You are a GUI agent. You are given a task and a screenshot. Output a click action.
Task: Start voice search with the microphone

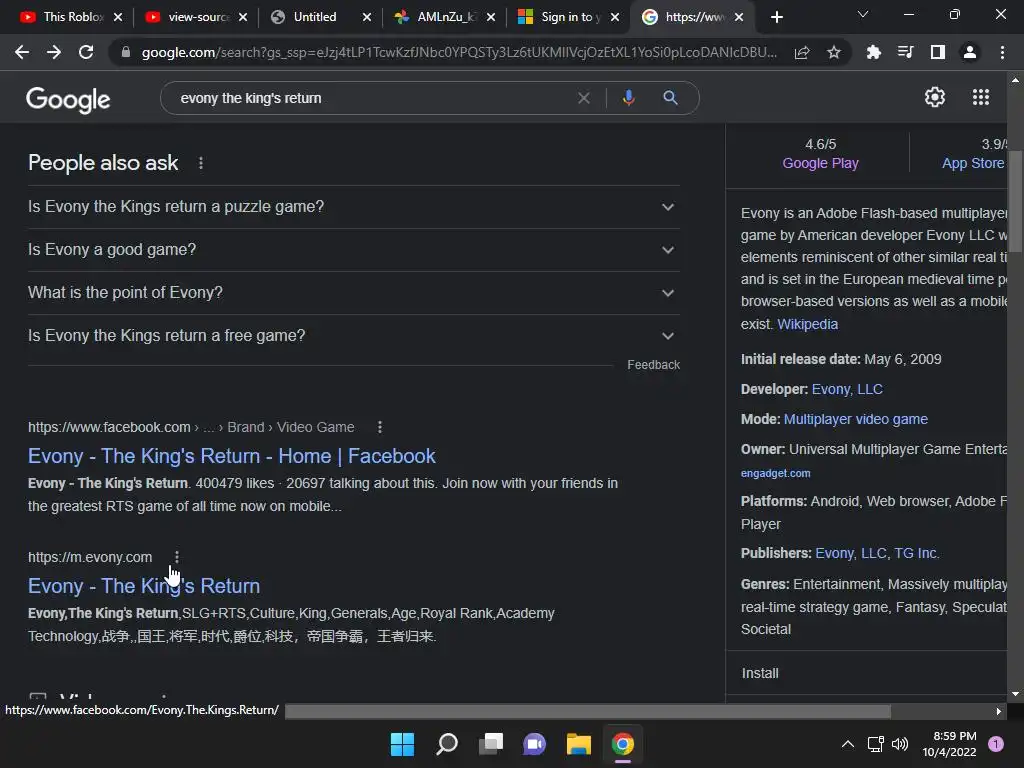coord(628,98)
